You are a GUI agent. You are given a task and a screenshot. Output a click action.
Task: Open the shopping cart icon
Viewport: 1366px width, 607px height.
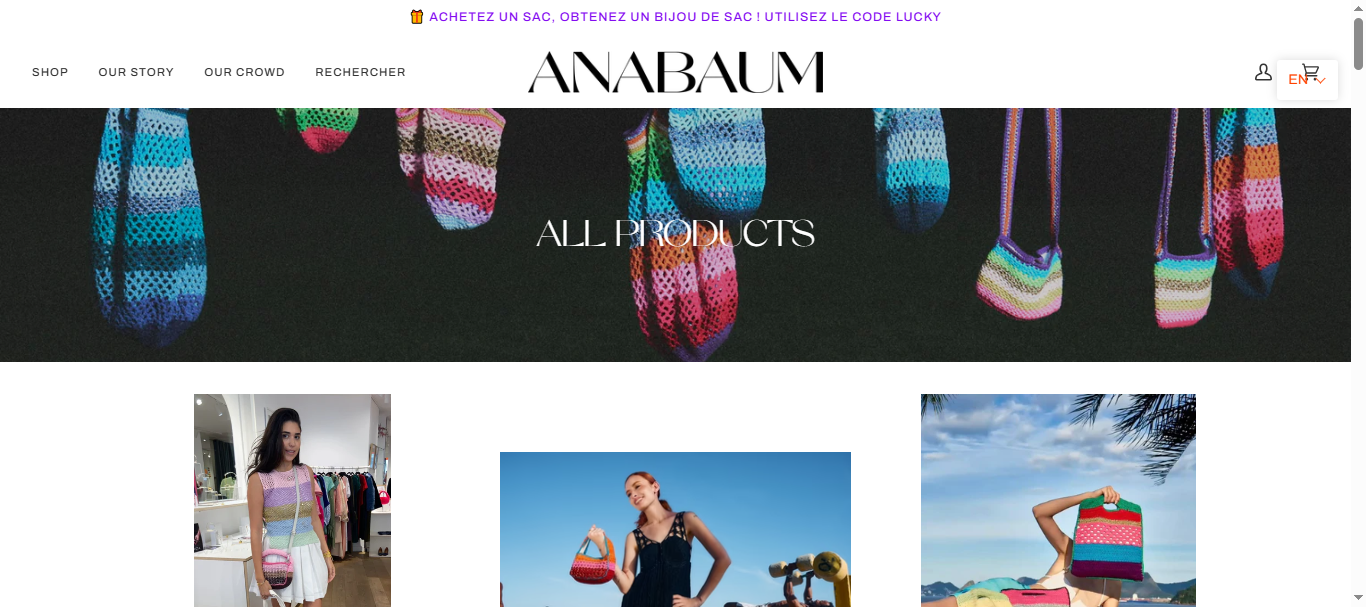tap(1310, 71)
